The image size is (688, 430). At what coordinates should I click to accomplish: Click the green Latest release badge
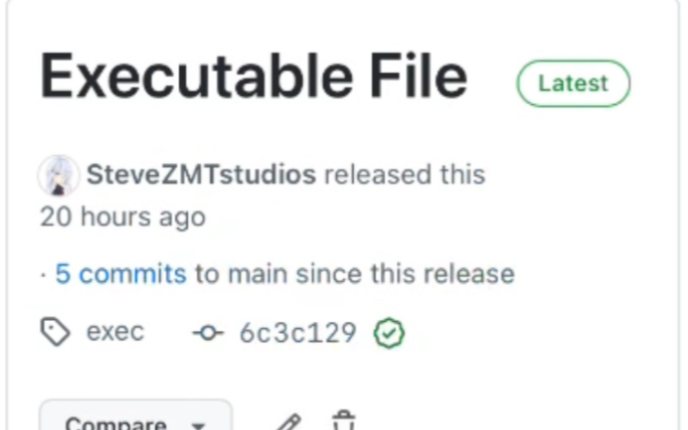pos(573,83)
